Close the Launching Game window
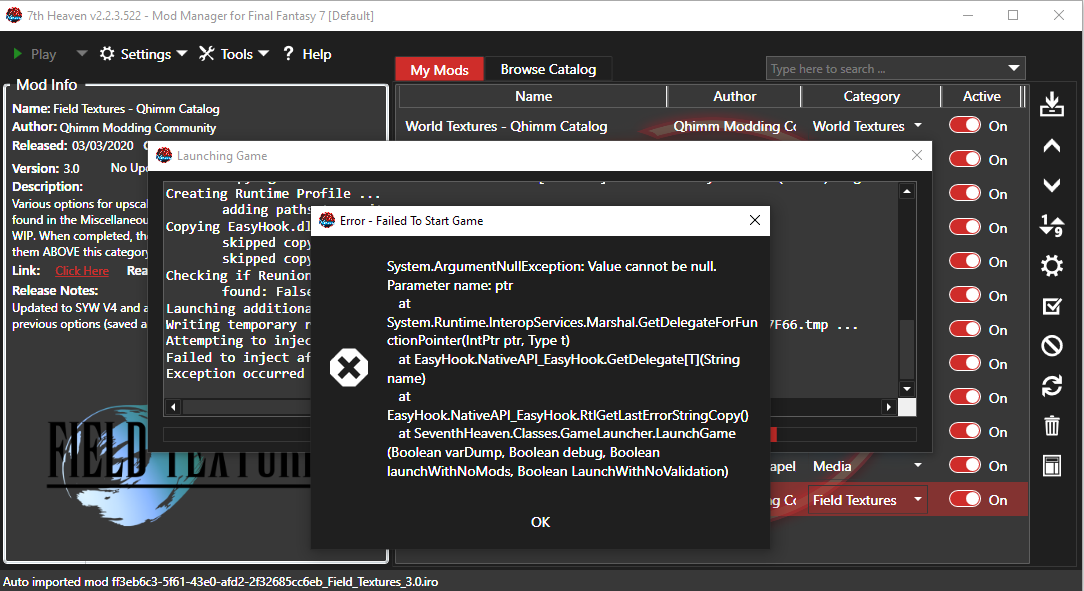Screen dimensions: 1084x591 [x=917, y=155]
